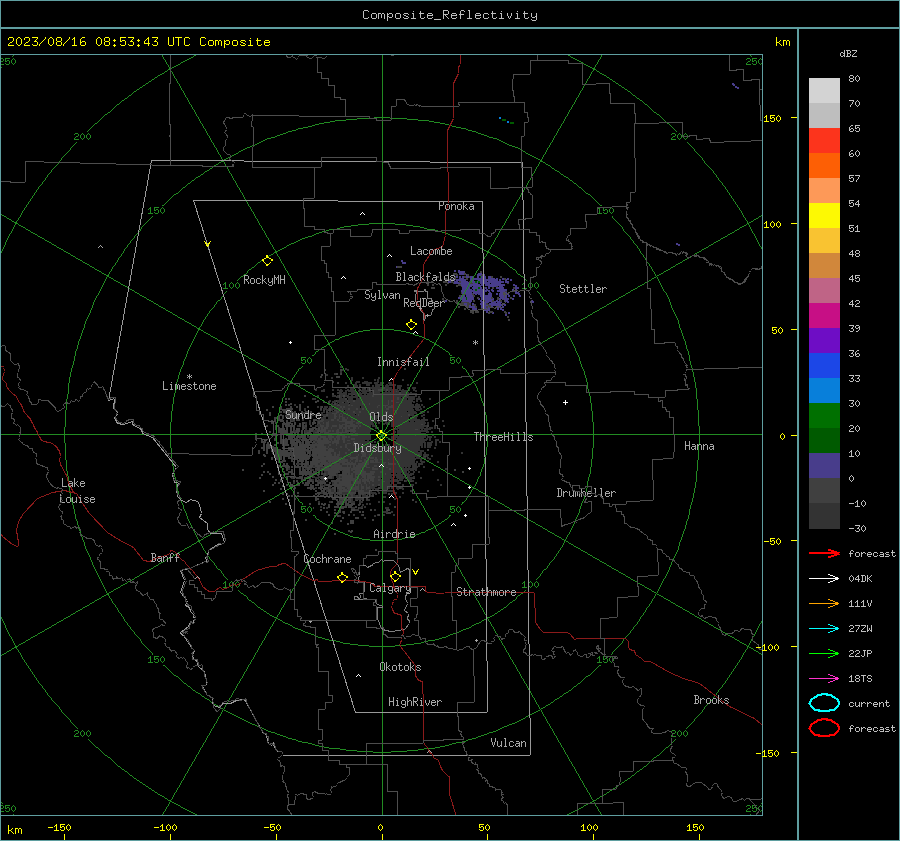Viewport: 900px width, 841px height.
Task: Click the Okotoks town label
Action: 400,667
